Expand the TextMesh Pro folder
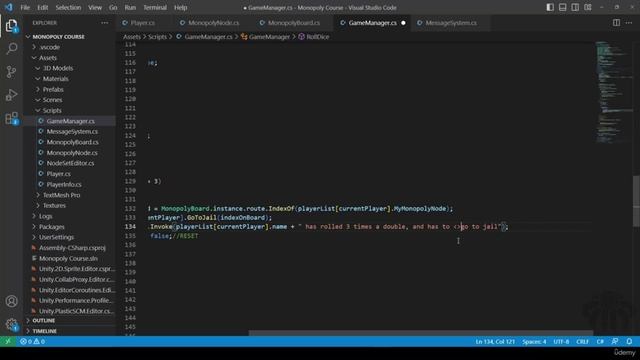640x360 pixels. [x=61, y=195]
